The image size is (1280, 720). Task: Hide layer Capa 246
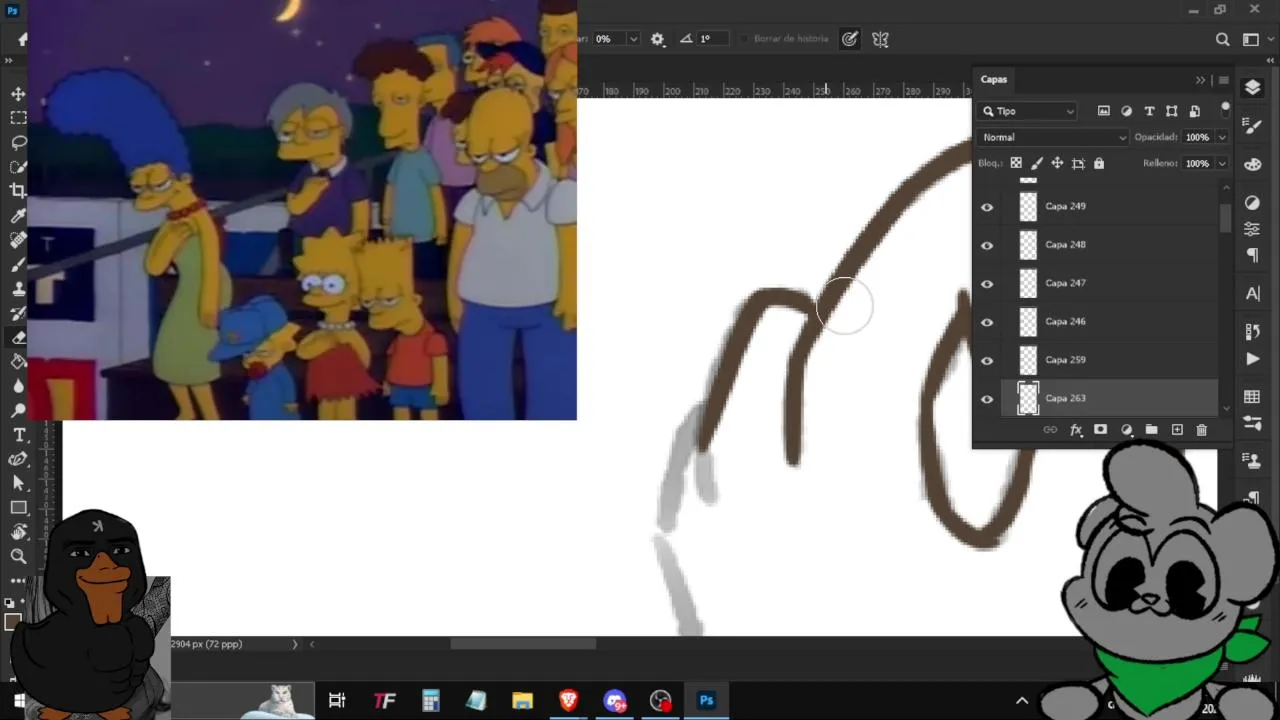[987, 322]
